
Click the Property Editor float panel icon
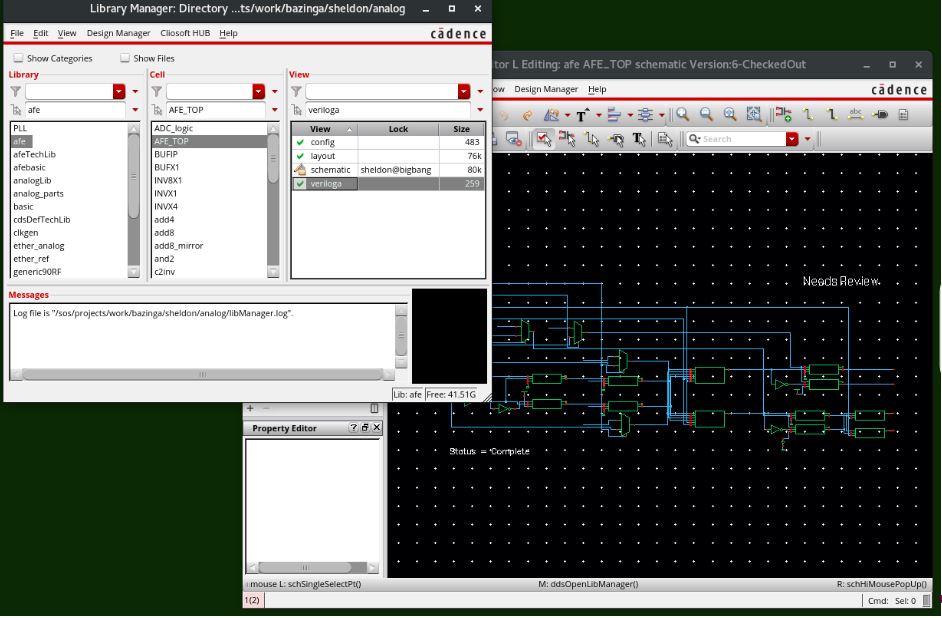365,428
